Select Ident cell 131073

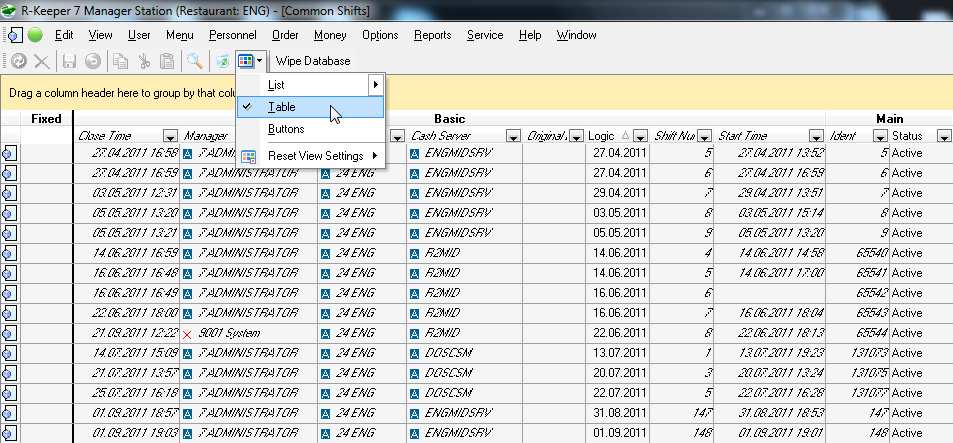(858, 354)
